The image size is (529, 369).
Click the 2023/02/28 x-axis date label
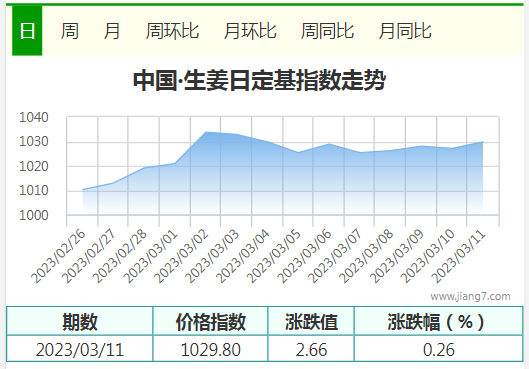[x=120, y=256]
